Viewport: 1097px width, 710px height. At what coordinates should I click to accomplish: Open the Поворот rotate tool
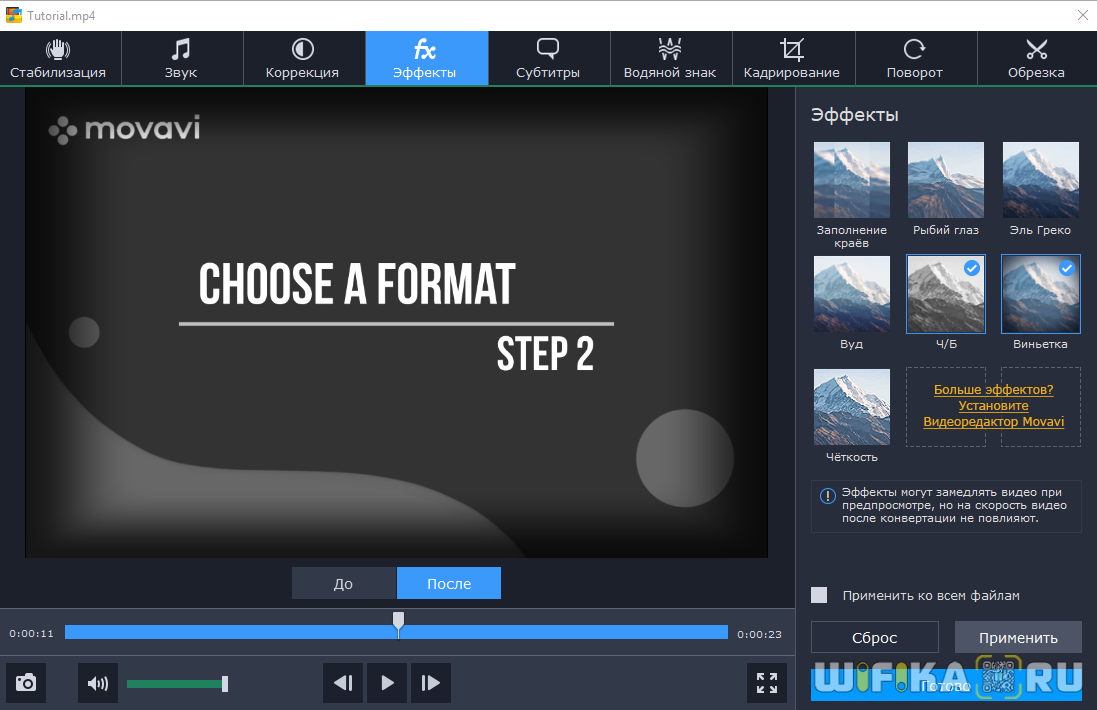pos(914,58)
